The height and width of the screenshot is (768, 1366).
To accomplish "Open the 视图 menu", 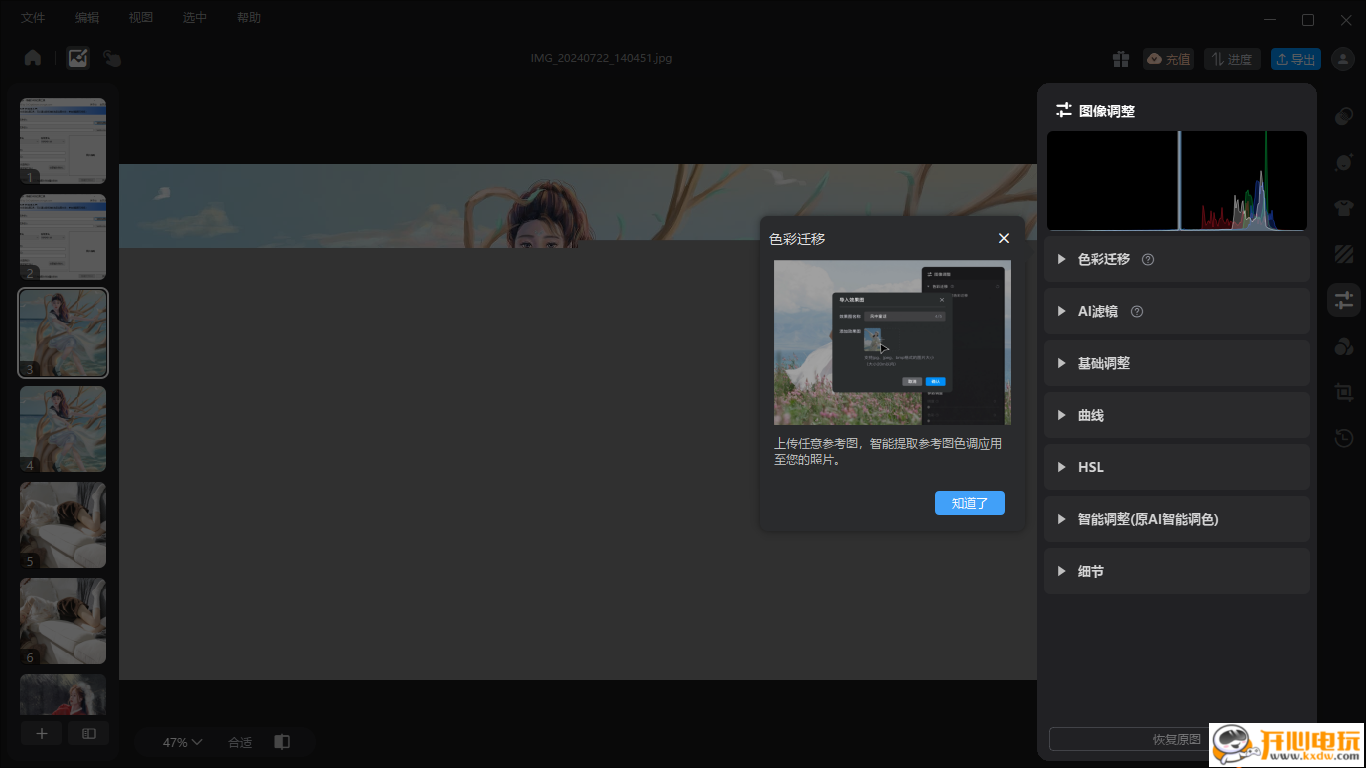I will pyautogui.click(x=140, y=17).
